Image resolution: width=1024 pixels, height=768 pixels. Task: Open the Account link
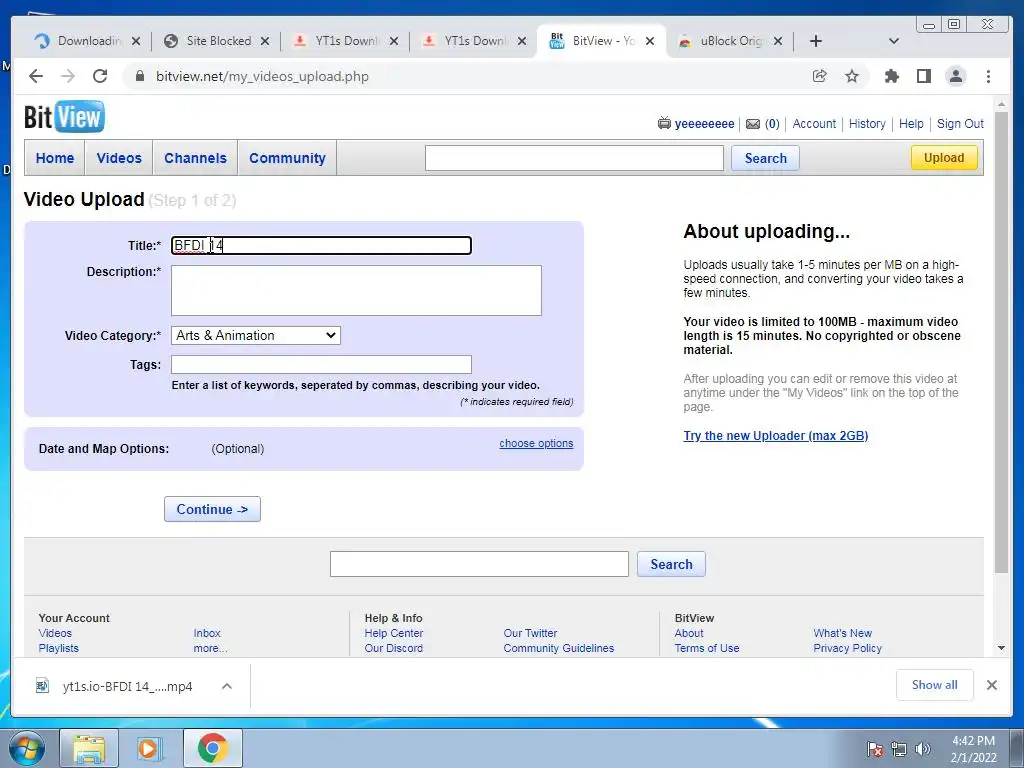click(814, 123)
